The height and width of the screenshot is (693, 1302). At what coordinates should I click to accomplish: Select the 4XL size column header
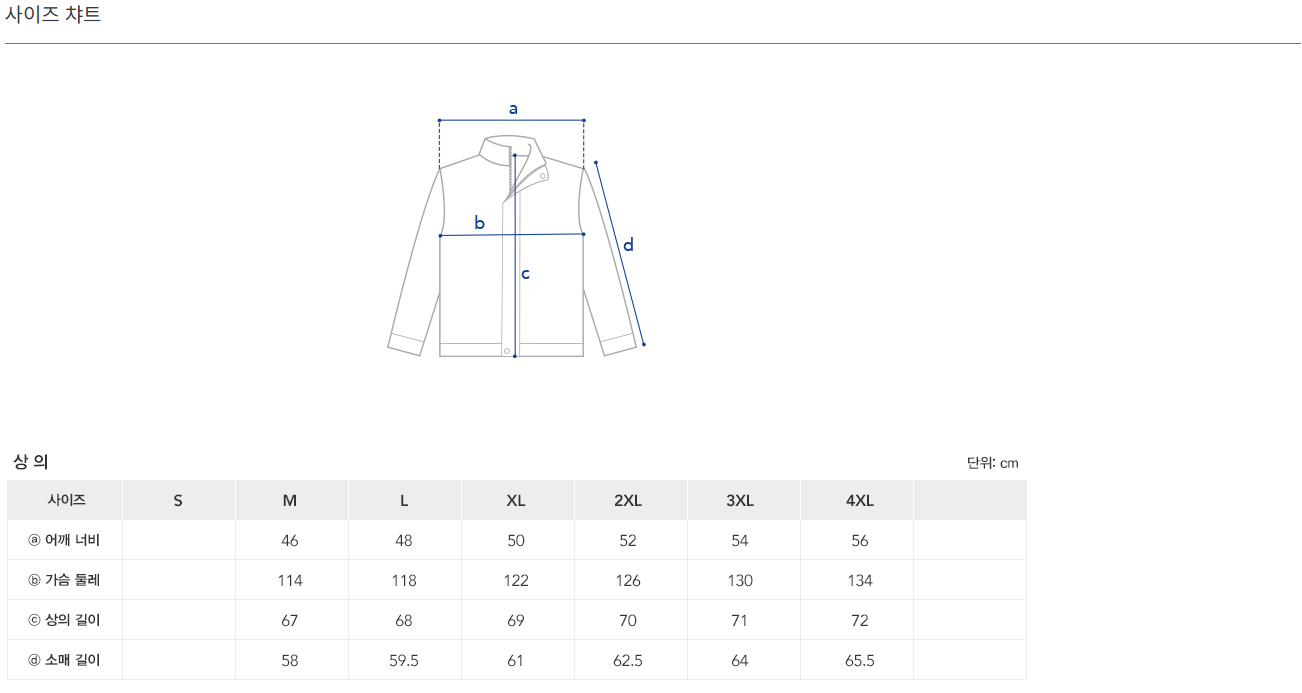[x=859, y=500]
